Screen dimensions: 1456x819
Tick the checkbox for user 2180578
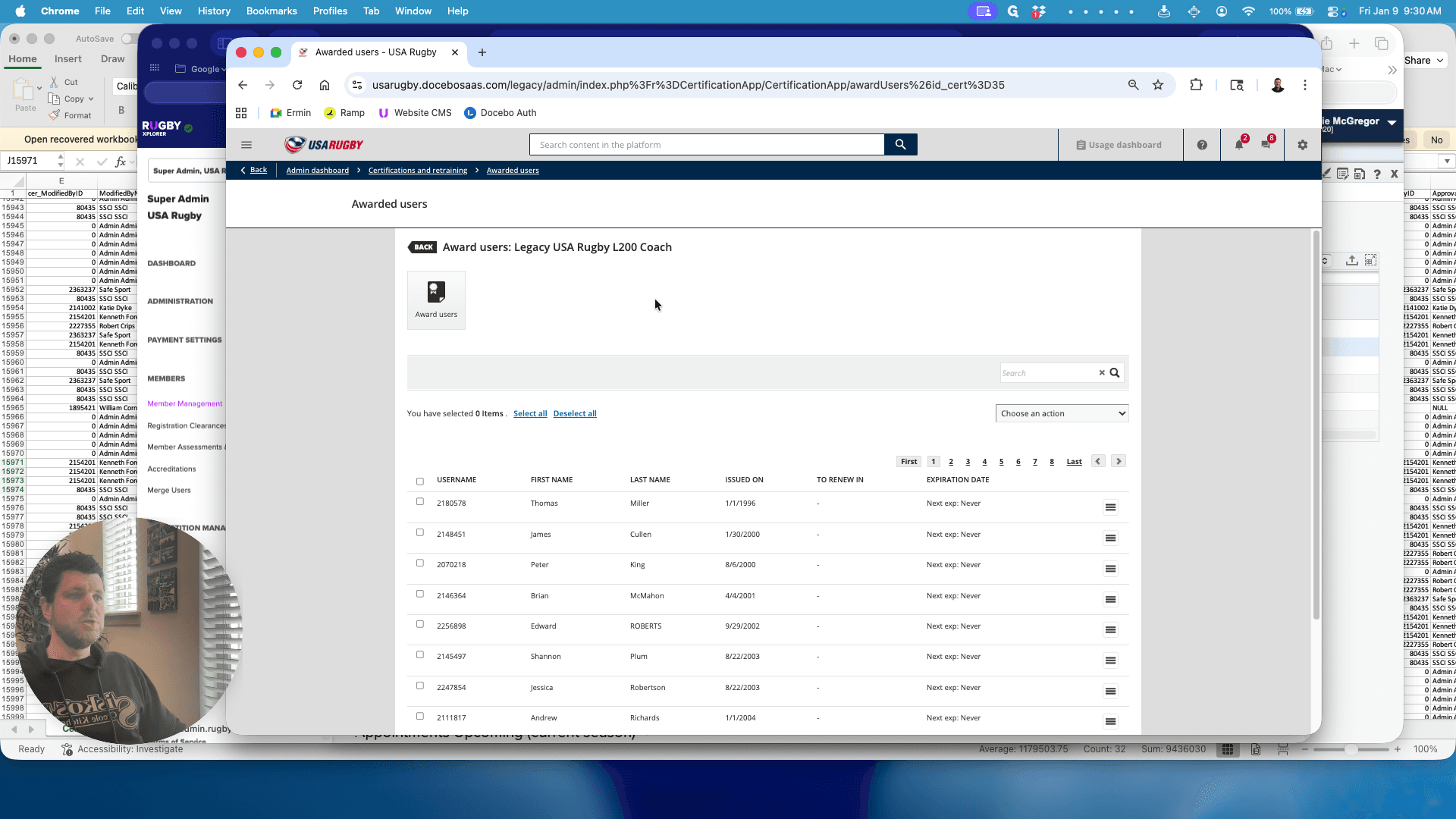tap(420, 502)
